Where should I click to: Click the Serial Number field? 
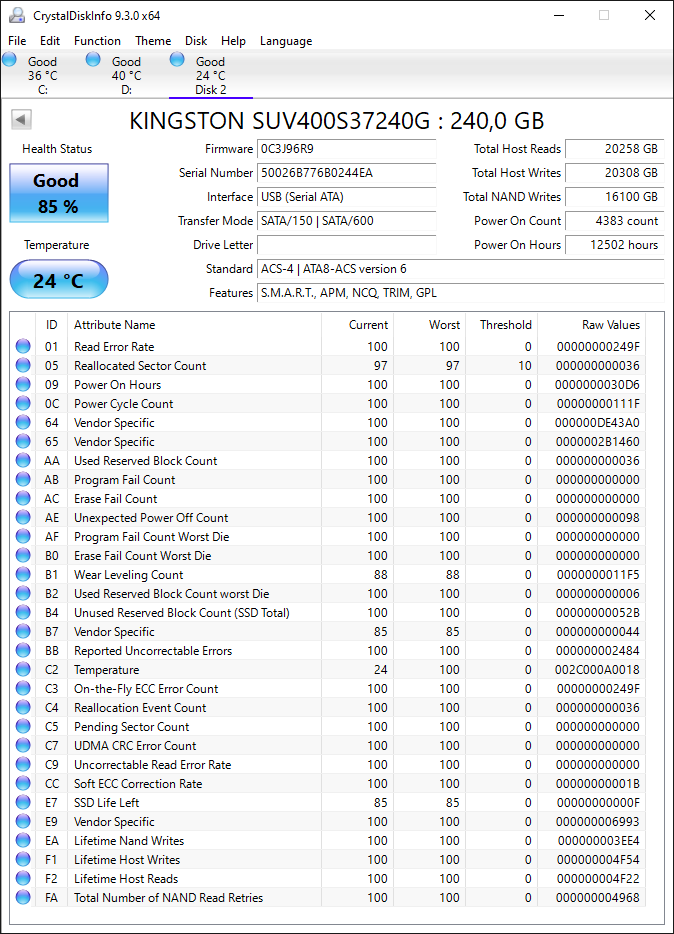pyautogui.click(x=347, y=173)
